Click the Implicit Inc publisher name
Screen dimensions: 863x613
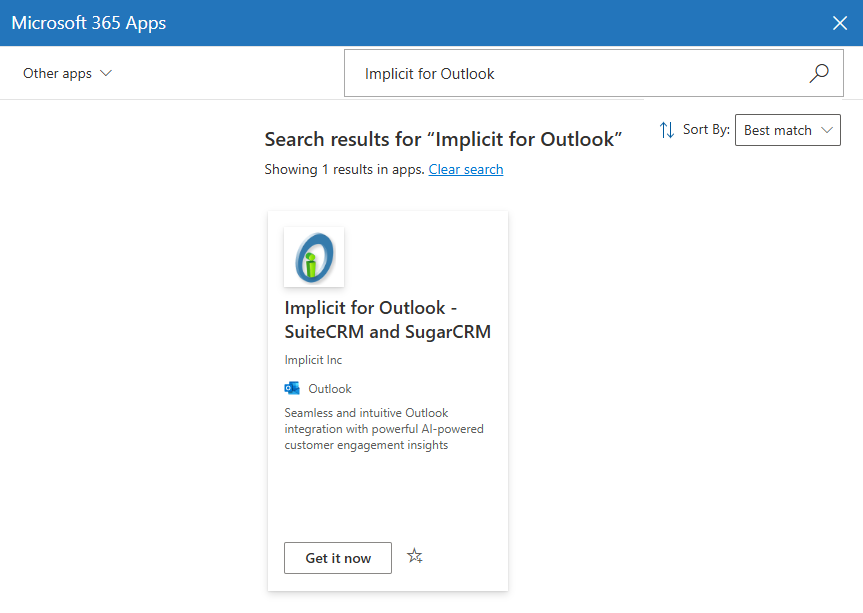tap(313, 360)
